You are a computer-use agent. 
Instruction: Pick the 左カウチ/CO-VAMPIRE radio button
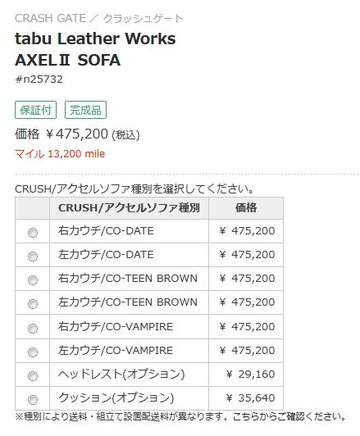(x=33, y=352)
